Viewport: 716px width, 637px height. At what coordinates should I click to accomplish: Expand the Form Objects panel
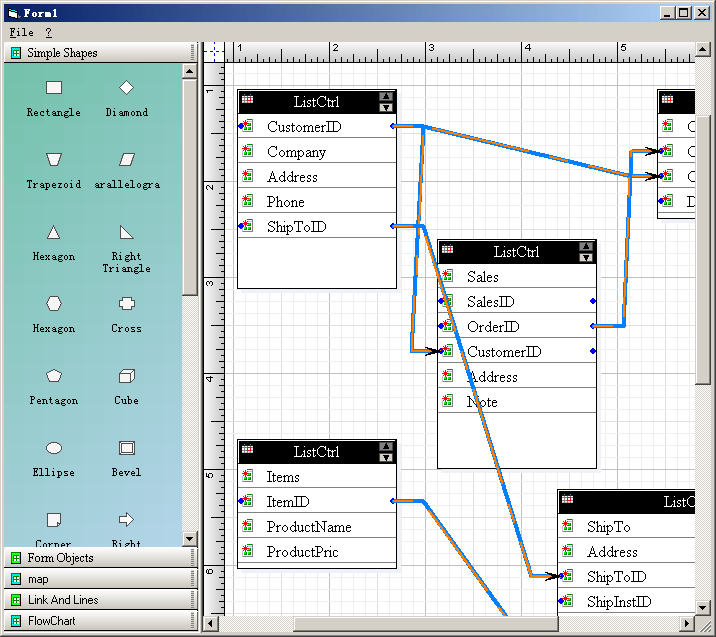(x=100, y=558)
